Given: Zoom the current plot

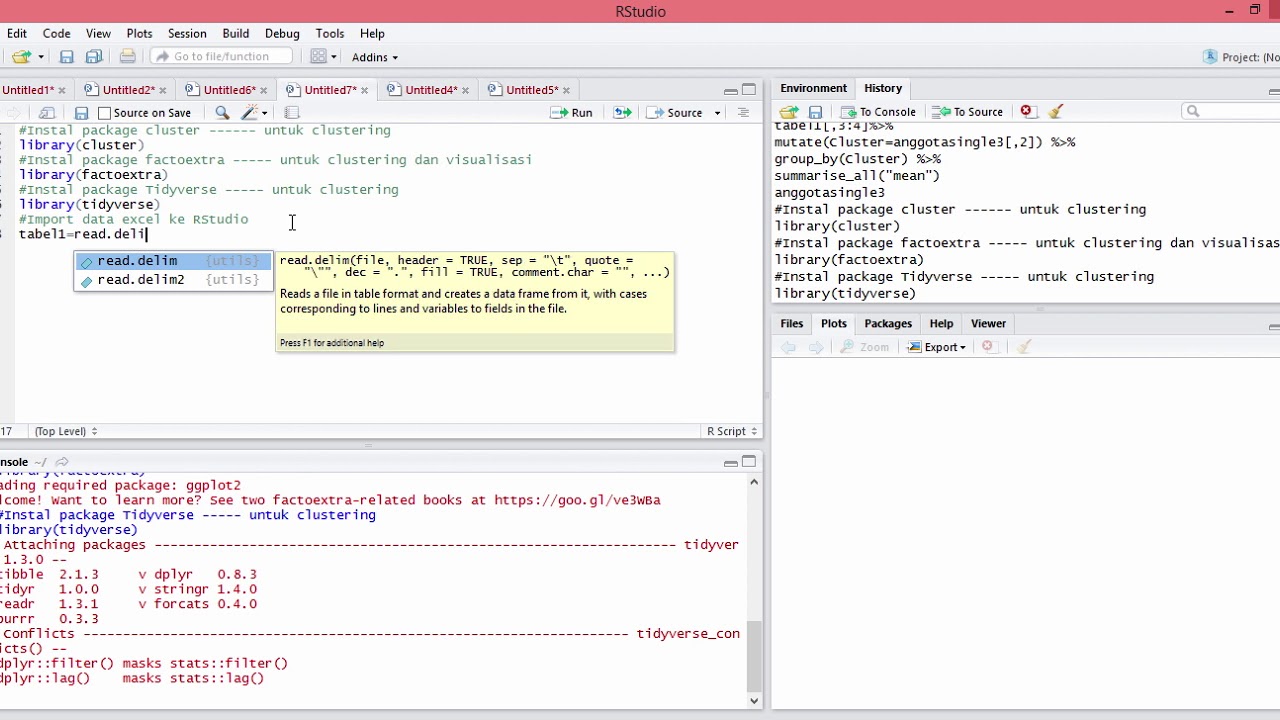Looking at the screenshot, I should pyautogui.click(x=865, y=347).
